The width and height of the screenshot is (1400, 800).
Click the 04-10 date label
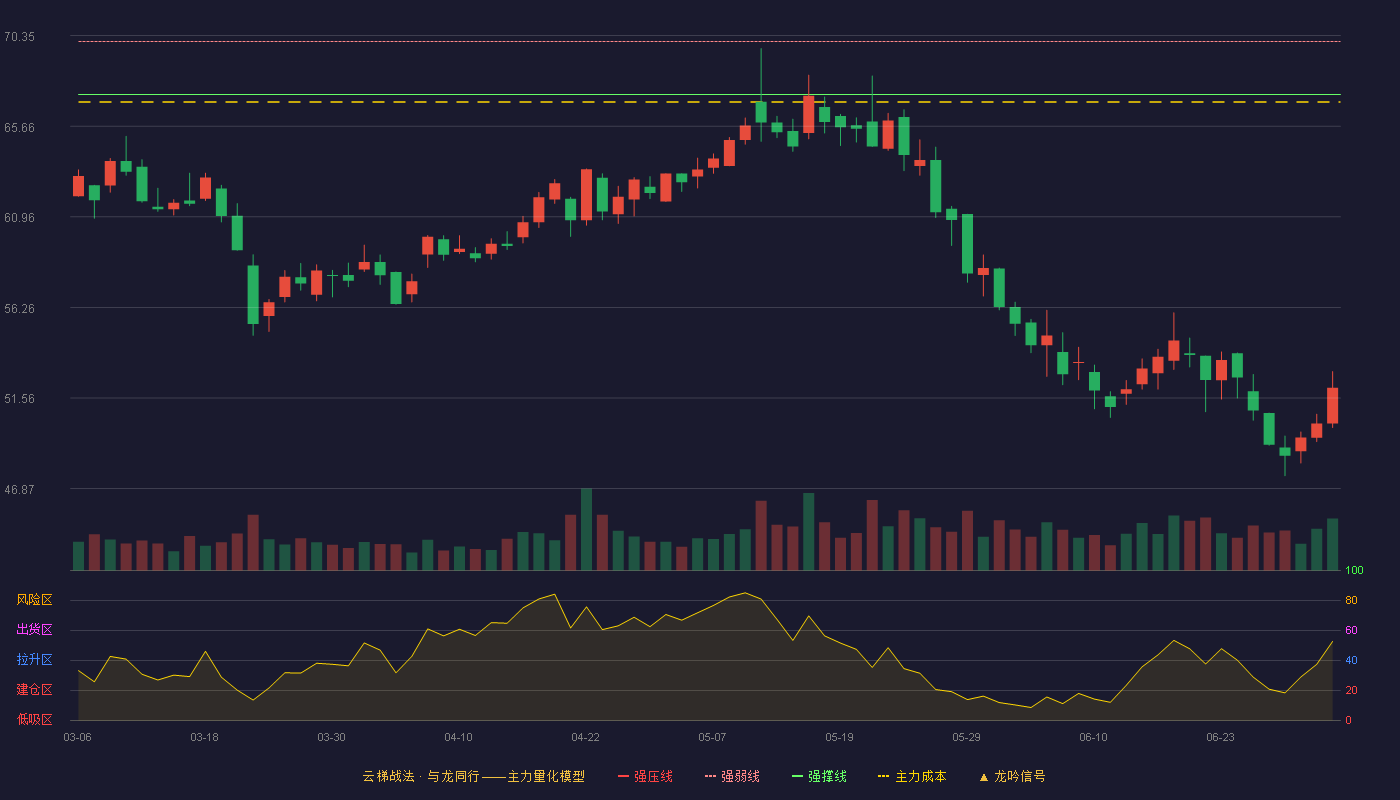[x=458, y=737]
